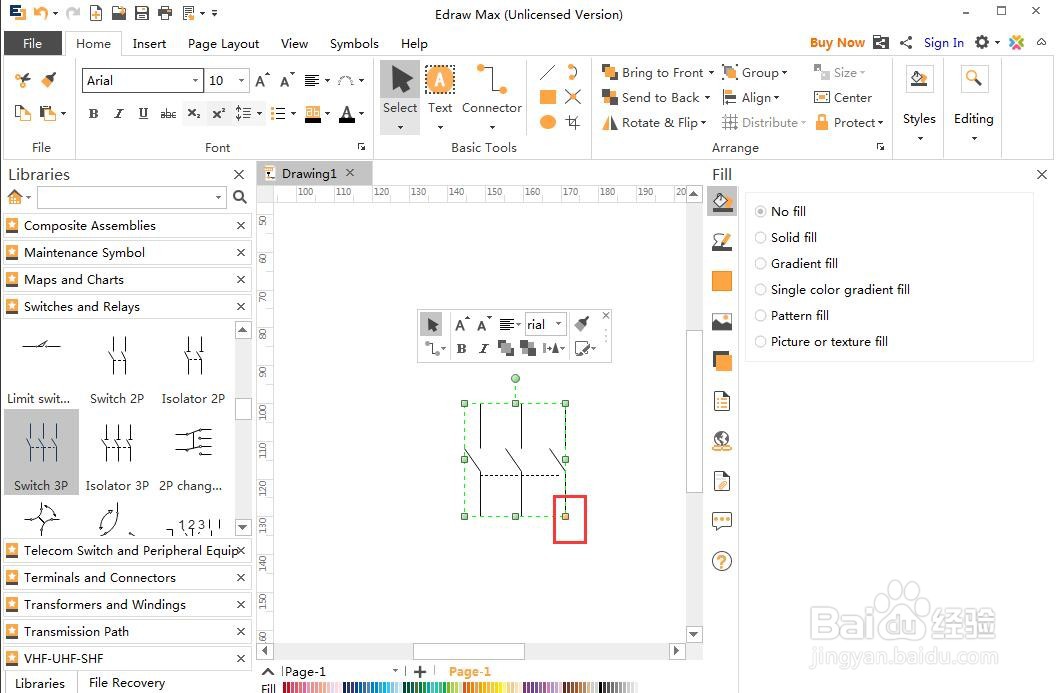Click the canvas scroll down arrow
1056x693 pixels.
694,634
